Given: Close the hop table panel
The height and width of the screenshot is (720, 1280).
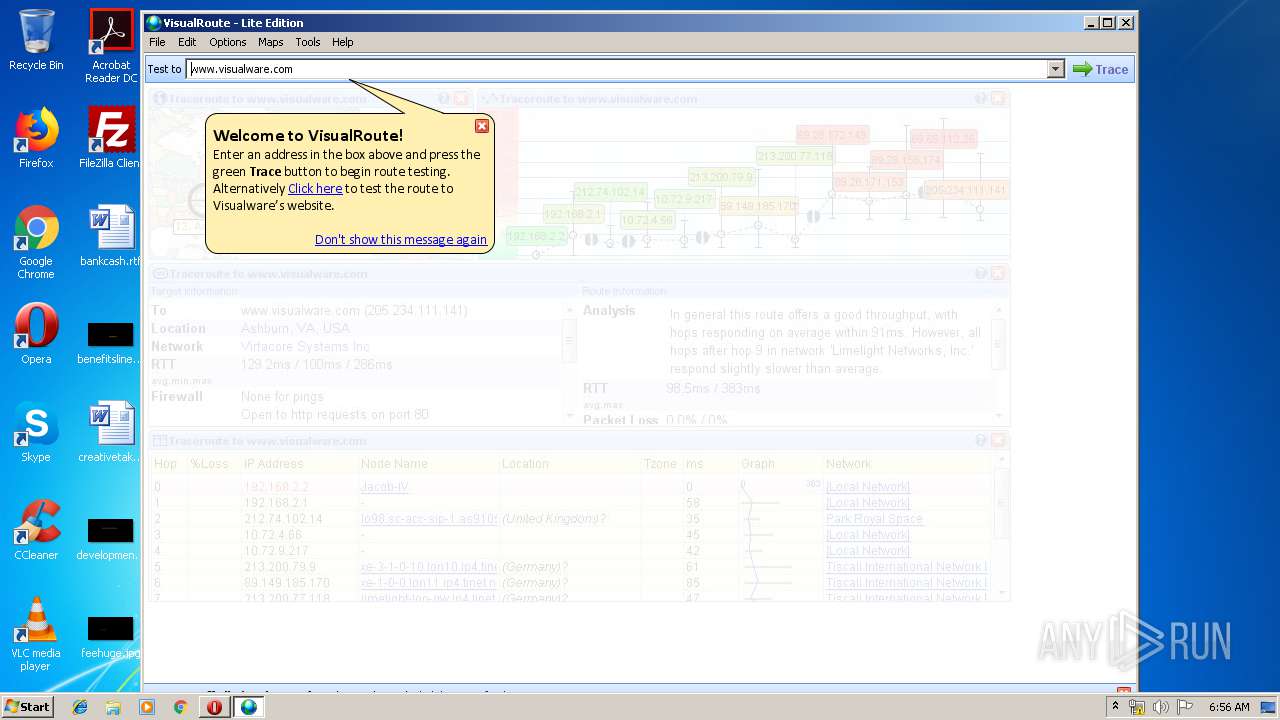Looking at the screenshot, I should point(998,440).
